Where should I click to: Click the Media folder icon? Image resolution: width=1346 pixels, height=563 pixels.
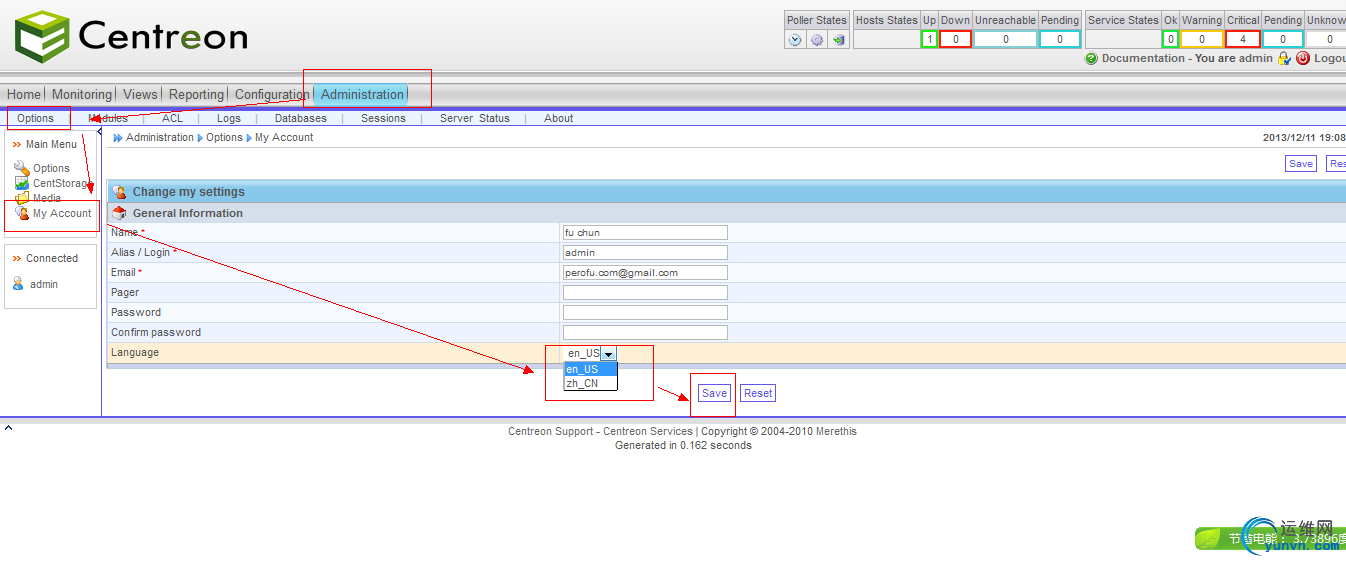(22, 197)
